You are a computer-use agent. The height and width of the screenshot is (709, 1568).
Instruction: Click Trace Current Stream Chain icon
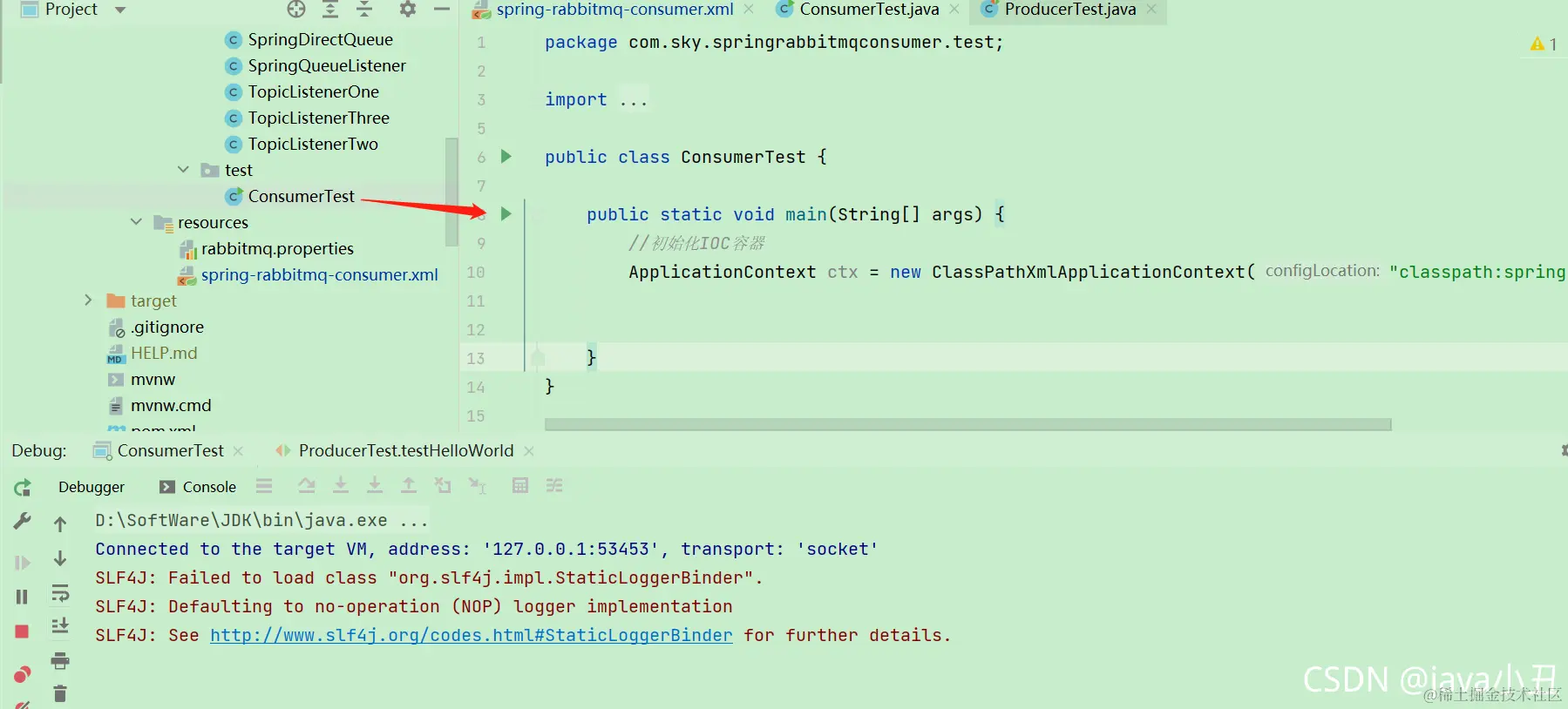554,486
